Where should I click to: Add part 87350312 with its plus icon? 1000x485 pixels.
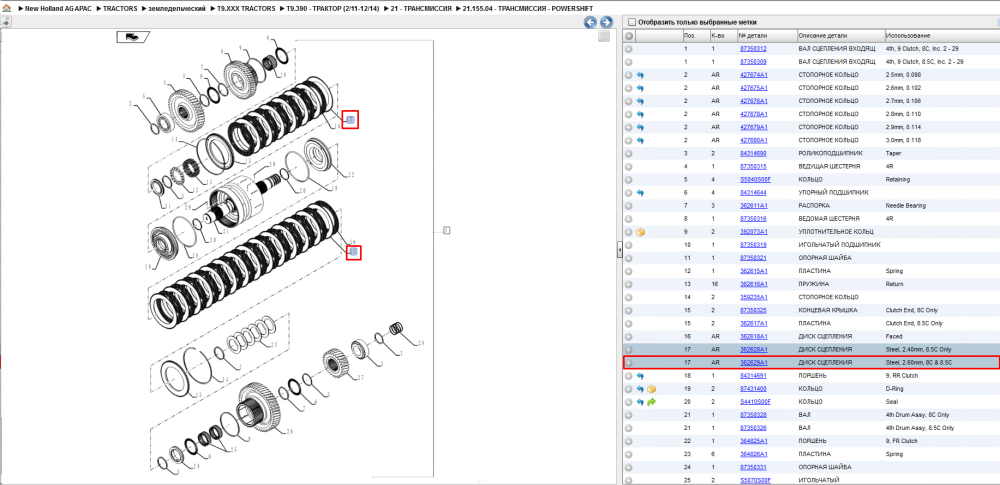pos(629,48)
